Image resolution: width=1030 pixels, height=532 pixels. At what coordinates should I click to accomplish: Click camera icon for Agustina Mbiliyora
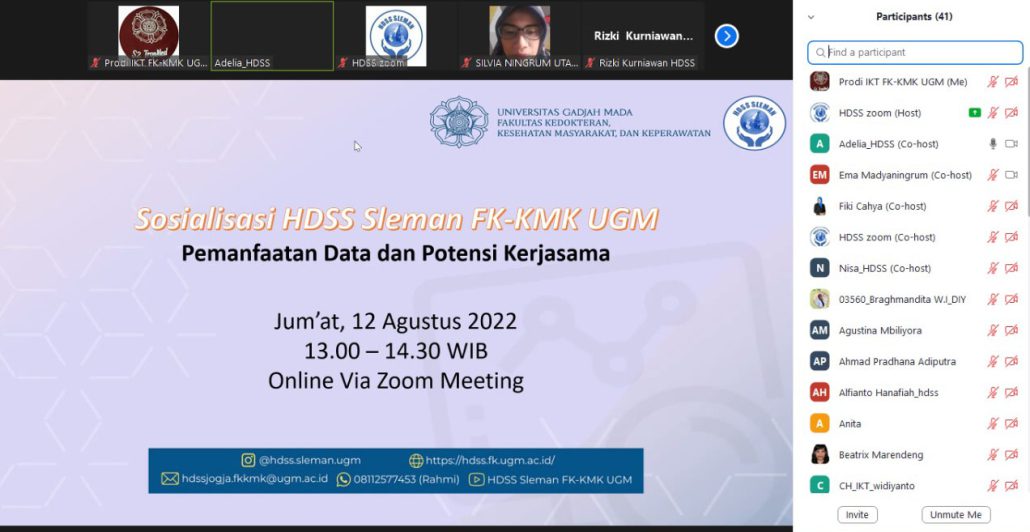pyautogui.click(x=1011, y=330)
